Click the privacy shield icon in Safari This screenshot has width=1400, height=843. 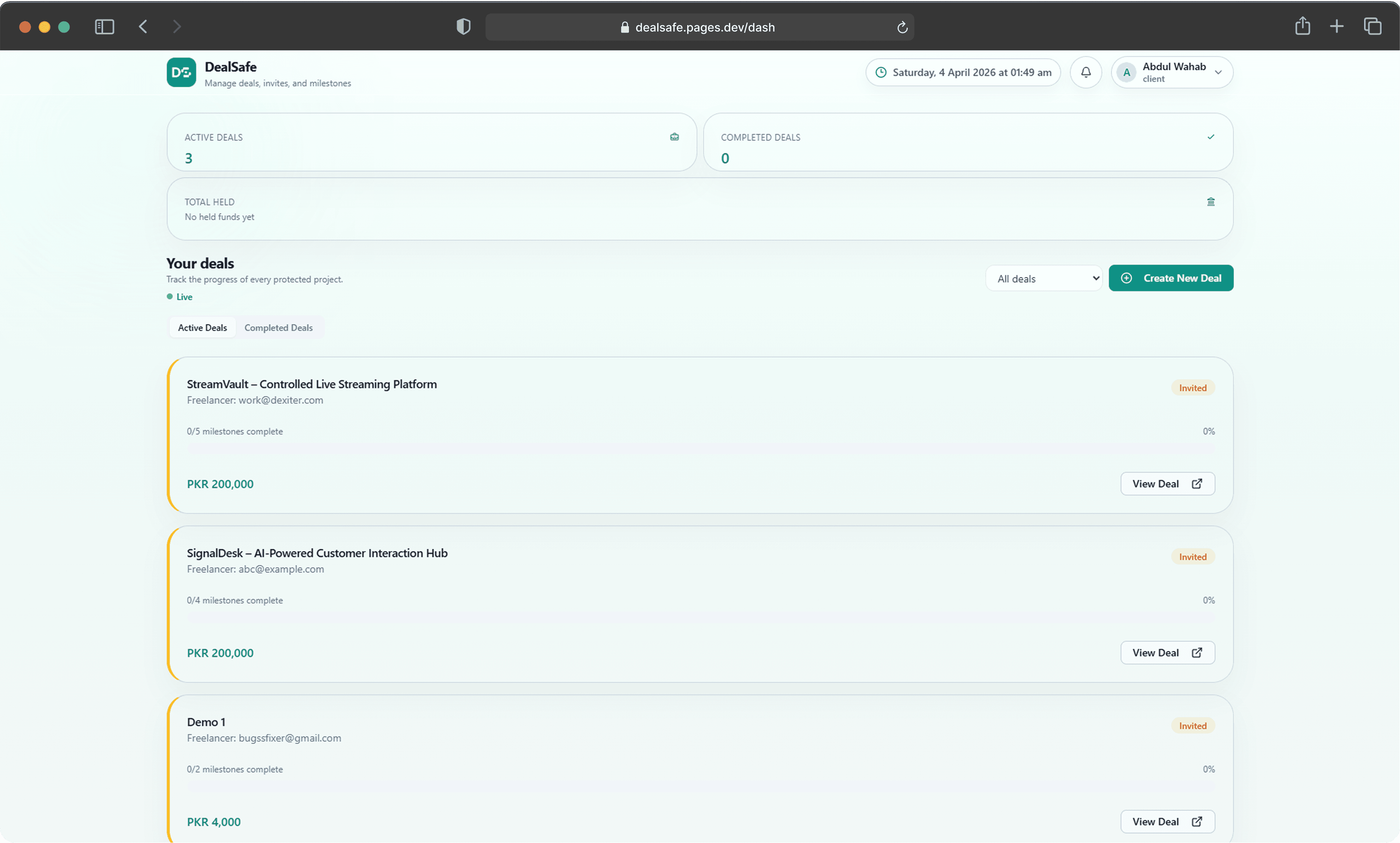(464, 27)
